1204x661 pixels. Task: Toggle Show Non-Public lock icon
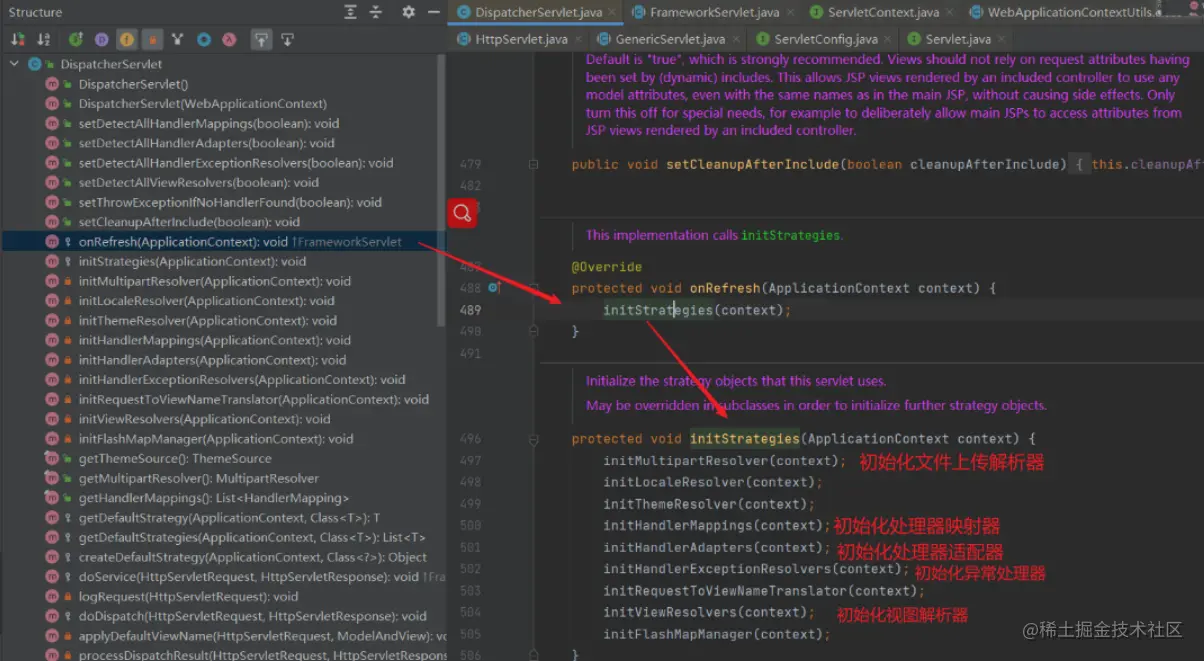tap(153, 40)
